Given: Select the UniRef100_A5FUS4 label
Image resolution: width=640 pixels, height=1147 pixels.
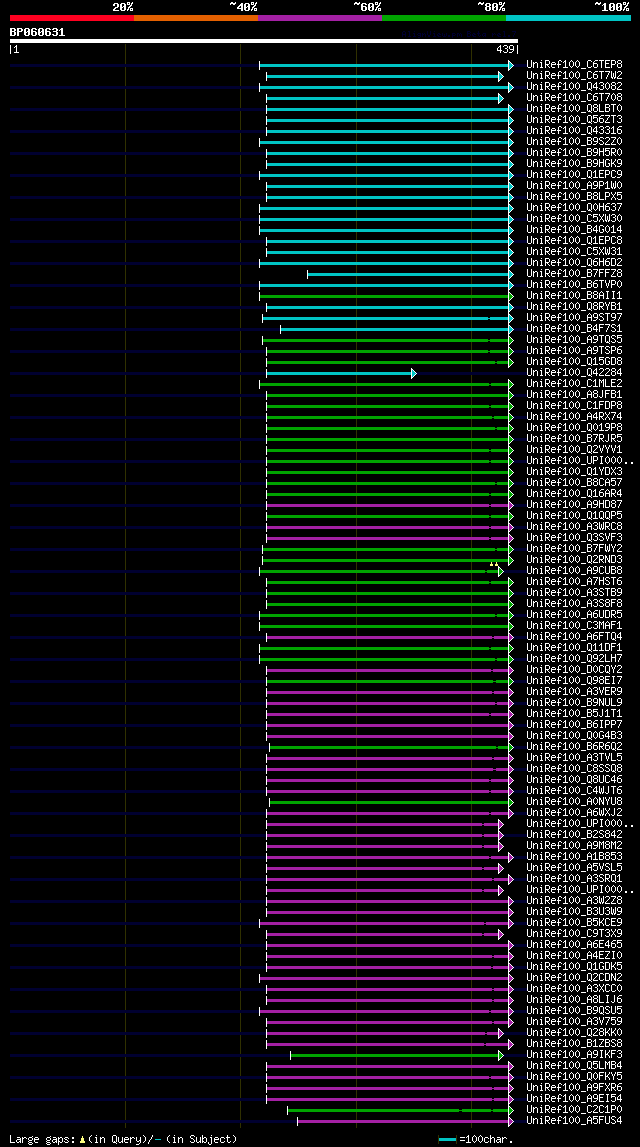Looking at the screenshot, I should tap(574, 1121).
